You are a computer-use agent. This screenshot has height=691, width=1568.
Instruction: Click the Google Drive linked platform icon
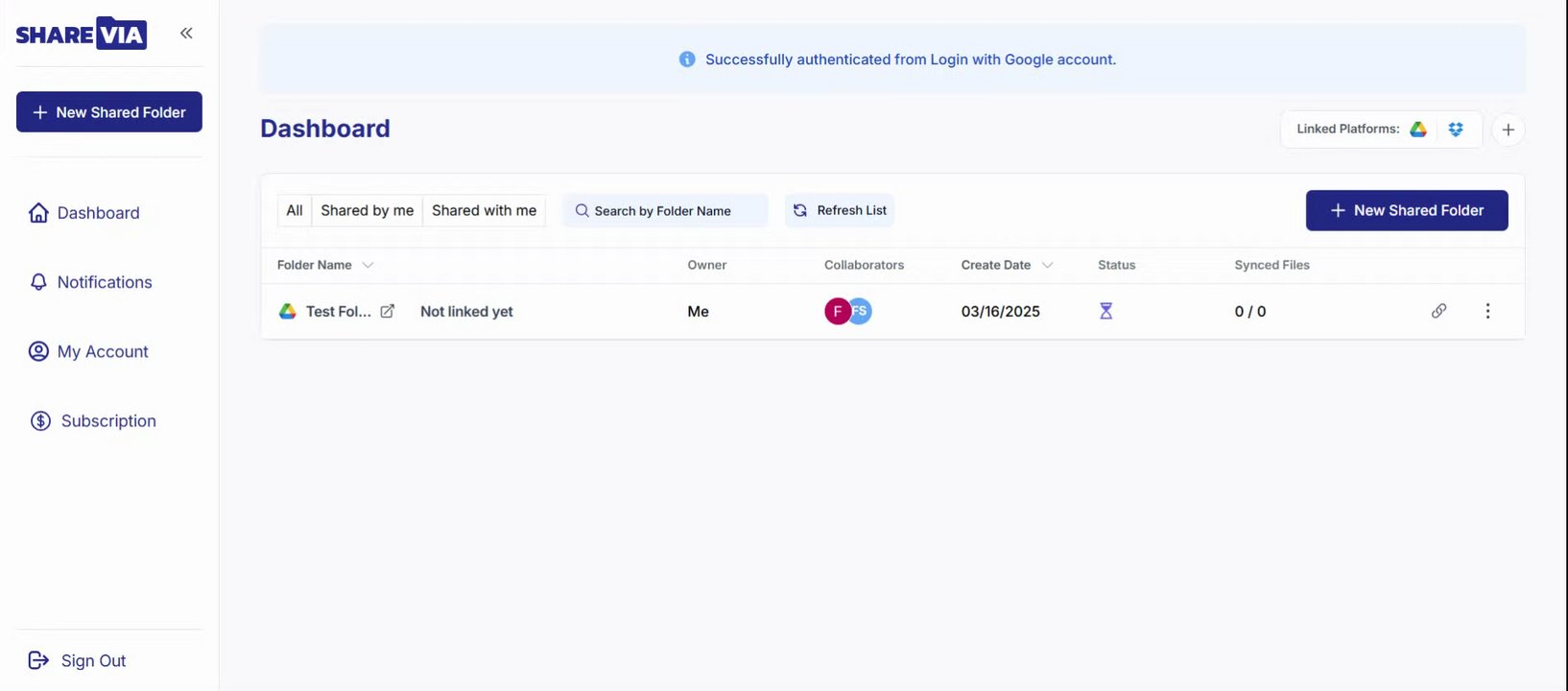point(1418,130)
